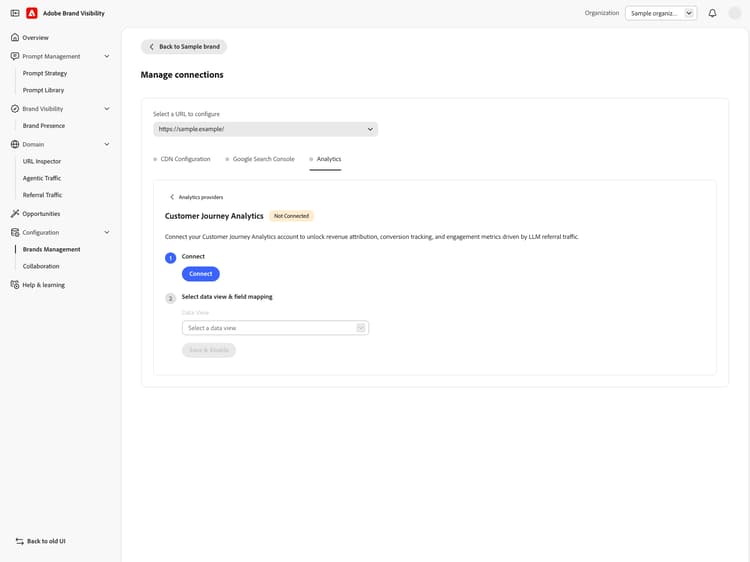
Task: Click the Overview home icon
Action: 15,37
